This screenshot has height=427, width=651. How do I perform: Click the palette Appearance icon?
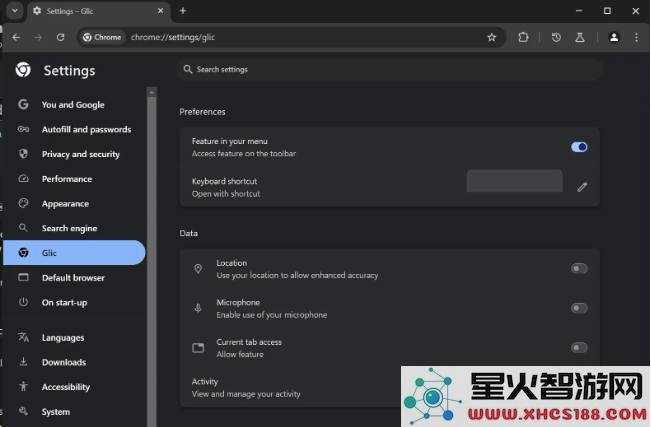[23, 203]
